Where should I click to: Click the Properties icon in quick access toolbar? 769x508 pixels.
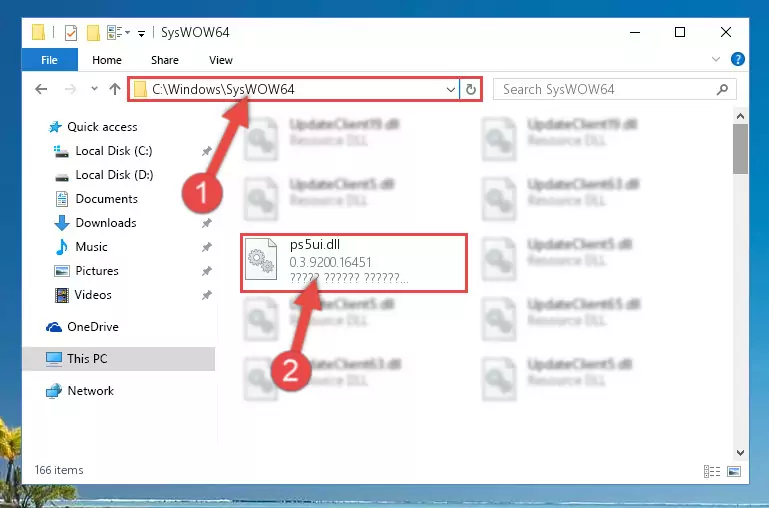(x=71, y=33)
